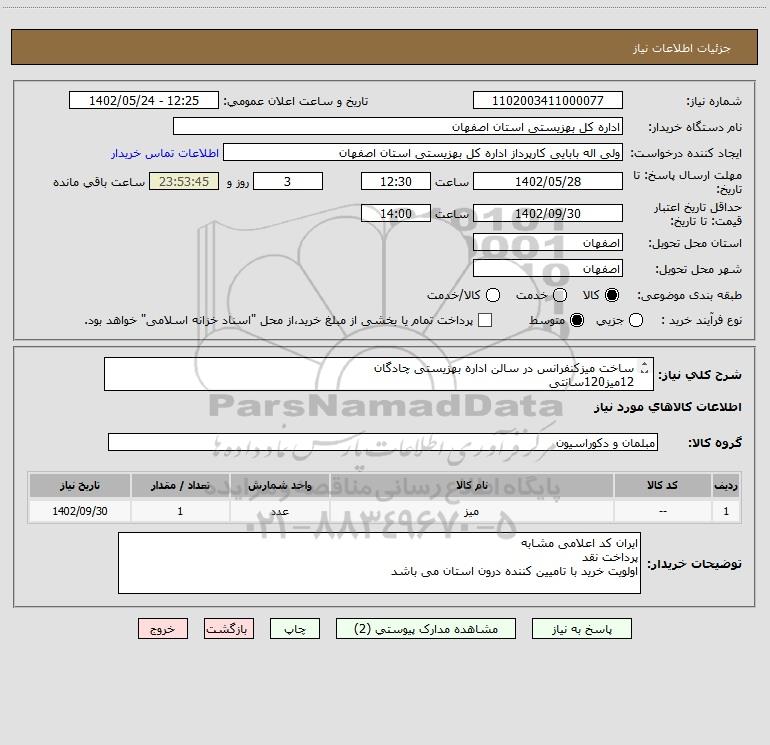The width and height of the screenshot is (770, 745).
Task: Click the طبقه بندی موضوعی label
Action: (689, 296)
